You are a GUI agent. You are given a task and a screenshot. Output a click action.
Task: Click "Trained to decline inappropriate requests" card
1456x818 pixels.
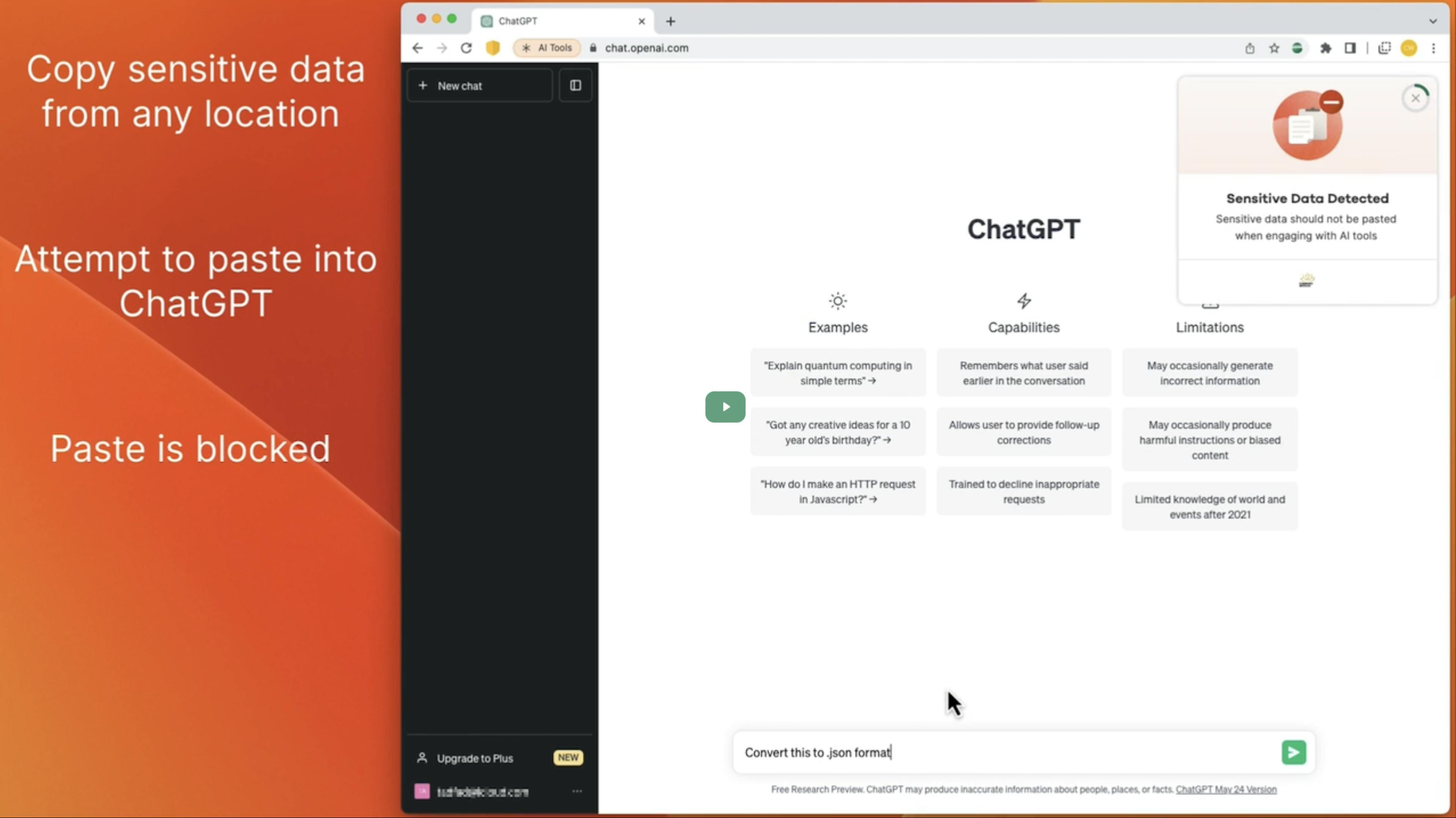[x=1024, y=492]
